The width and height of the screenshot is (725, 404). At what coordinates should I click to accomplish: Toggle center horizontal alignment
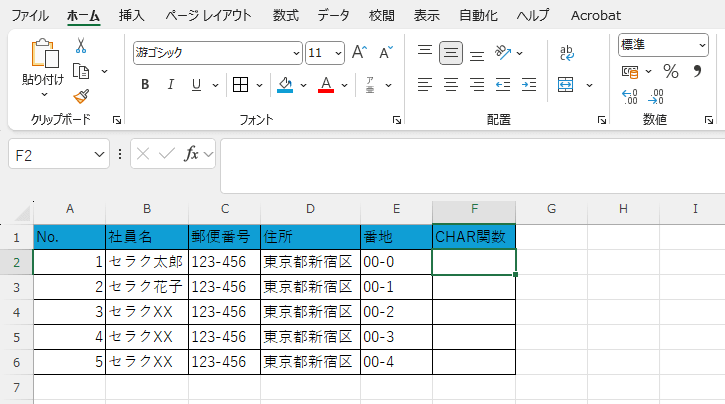click(451, 85)
